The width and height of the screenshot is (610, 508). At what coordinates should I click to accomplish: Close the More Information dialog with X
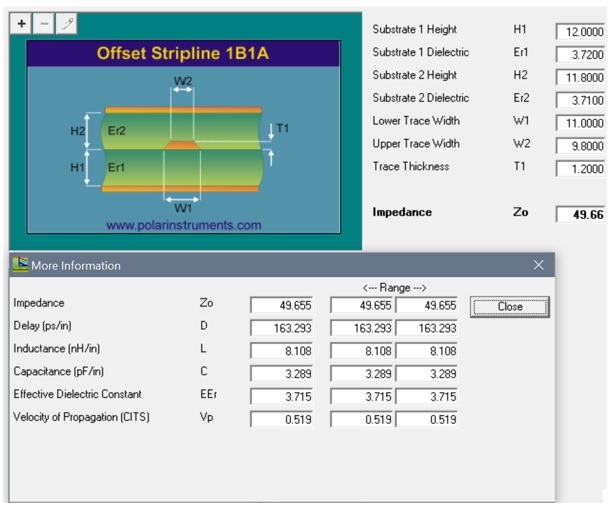[539, 265]
